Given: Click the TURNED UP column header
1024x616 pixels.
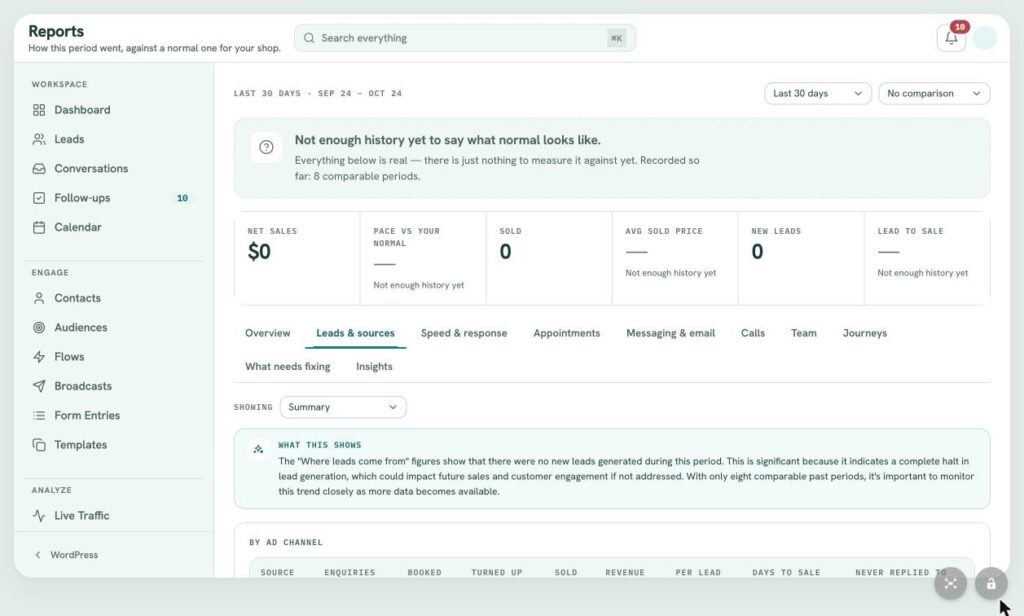Looking at the screenshot, I should (496, 572).
